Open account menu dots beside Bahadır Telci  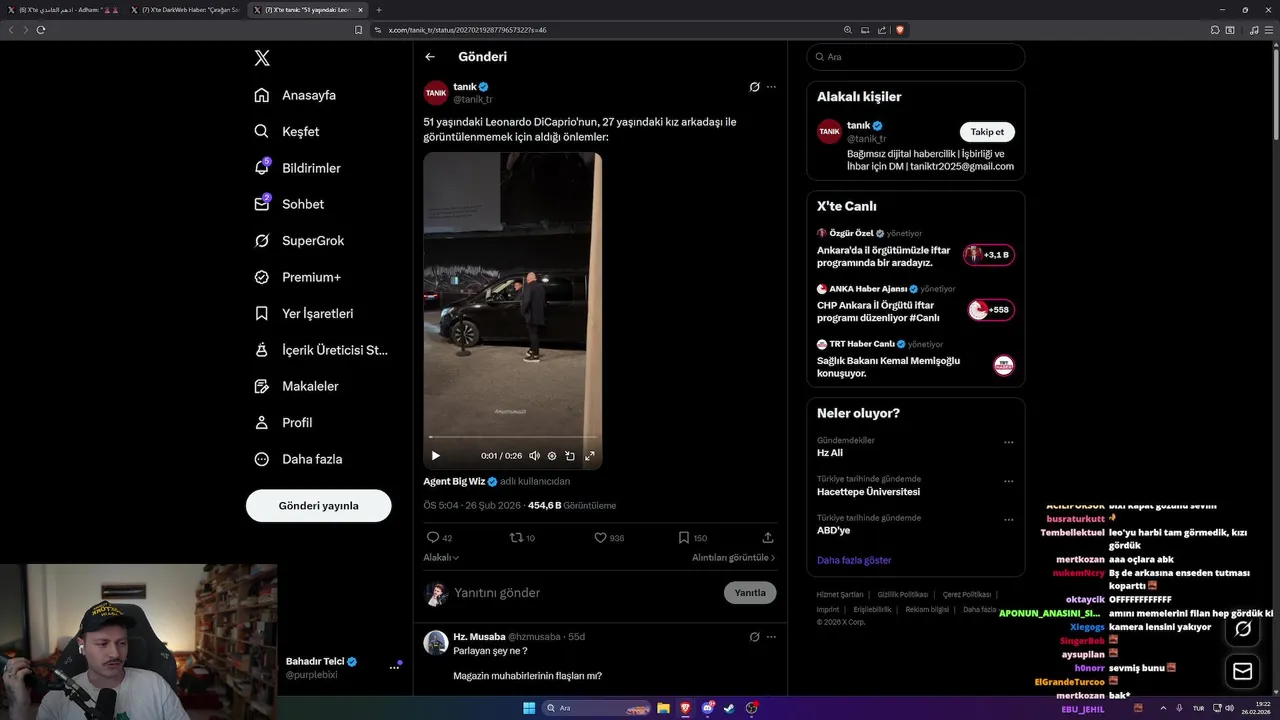(x=394, y=667)
